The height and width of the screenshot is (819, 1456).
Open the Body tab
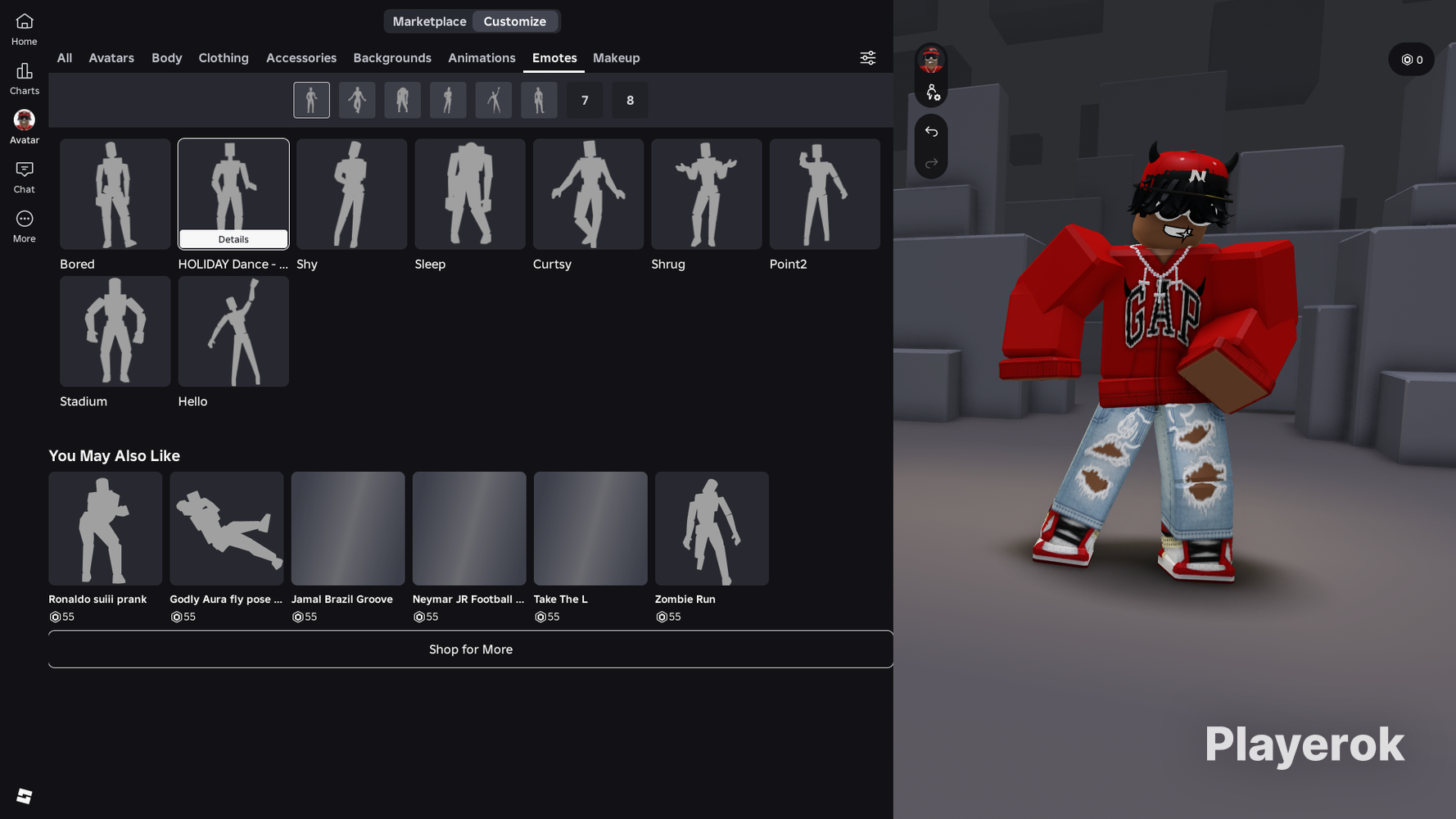[167, 58]
